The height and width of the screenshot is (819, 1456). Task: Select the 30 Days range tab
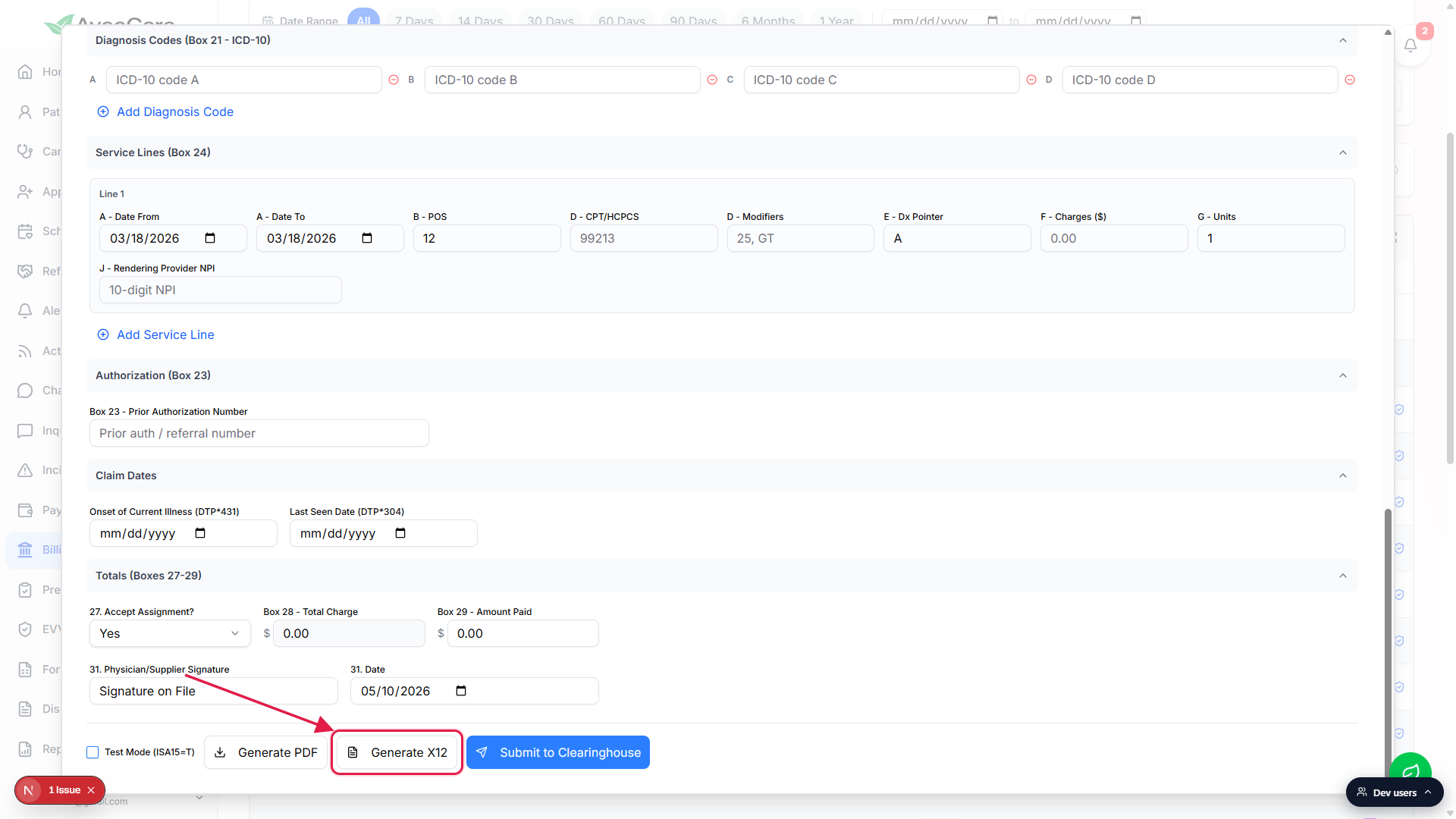click(551, 20)
